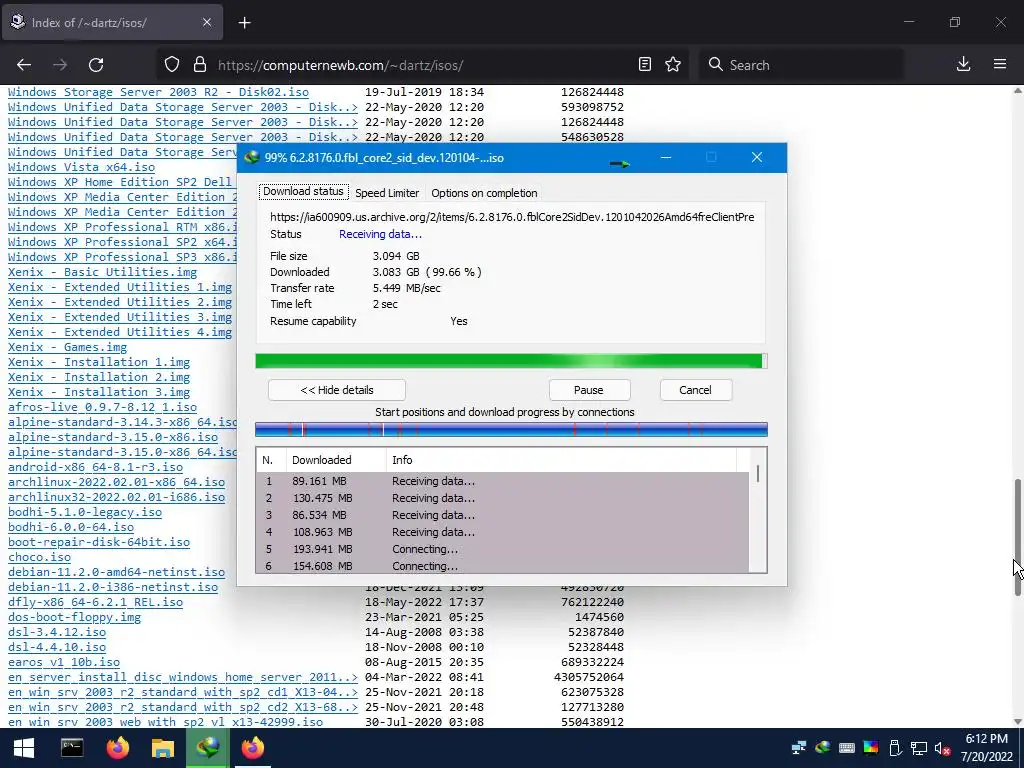Click the colorful square tray icon
Viewport: 1024px width, 768px height.
[871, 748]
